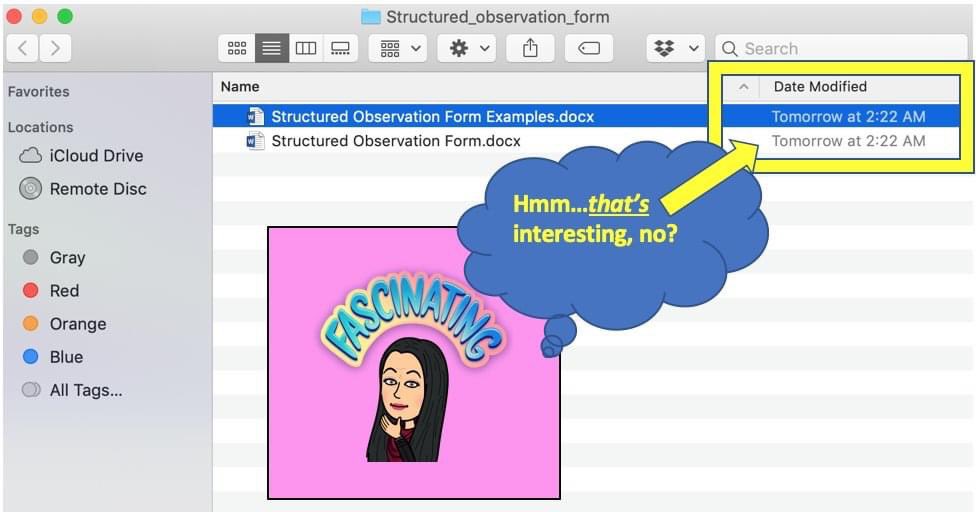Show All Tags in sidebar
The height and width of the screenshot is (512, 978).
point(72,390)
